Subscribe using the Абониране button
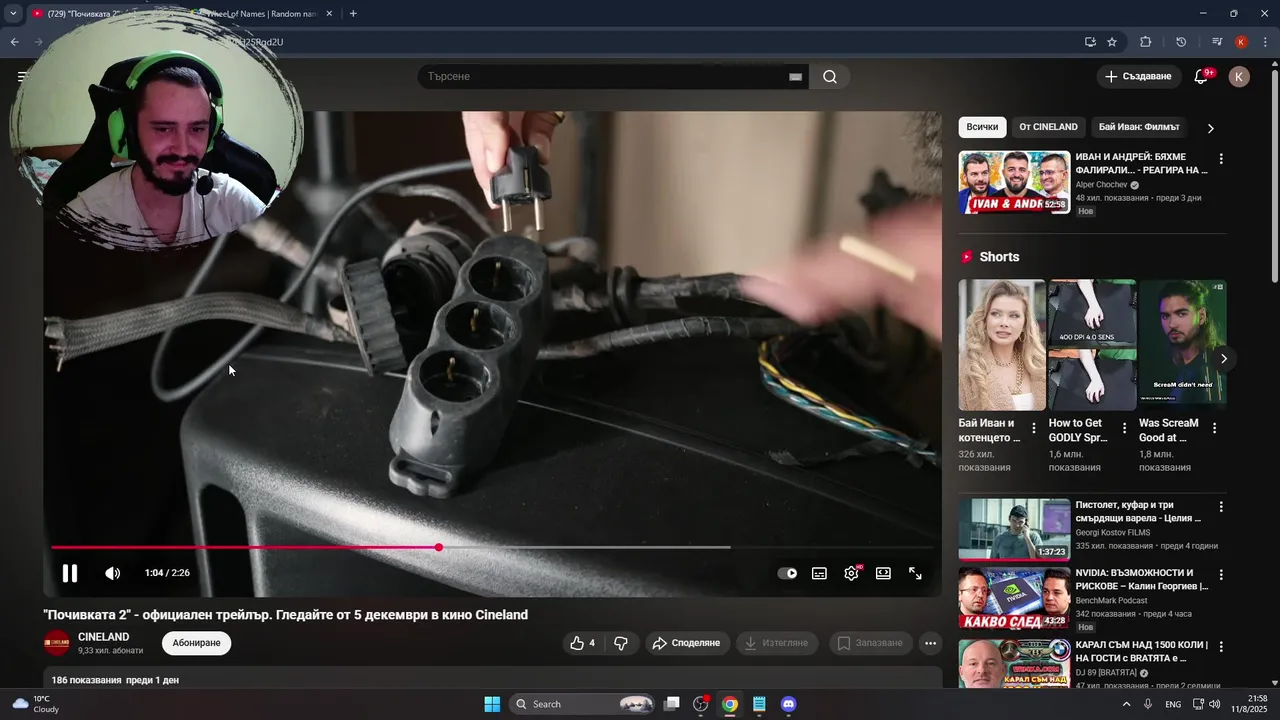The image size is (1280, 720). click(x=196, y=643)
